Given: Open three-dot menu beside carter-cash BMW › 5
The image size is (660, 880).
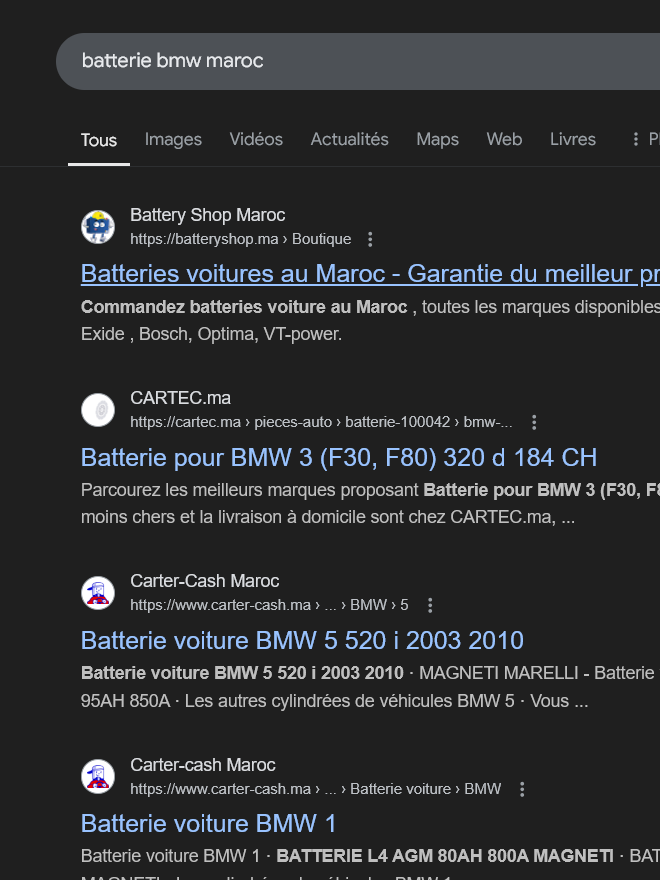Looking at the screenshot, I should [430, 606].
